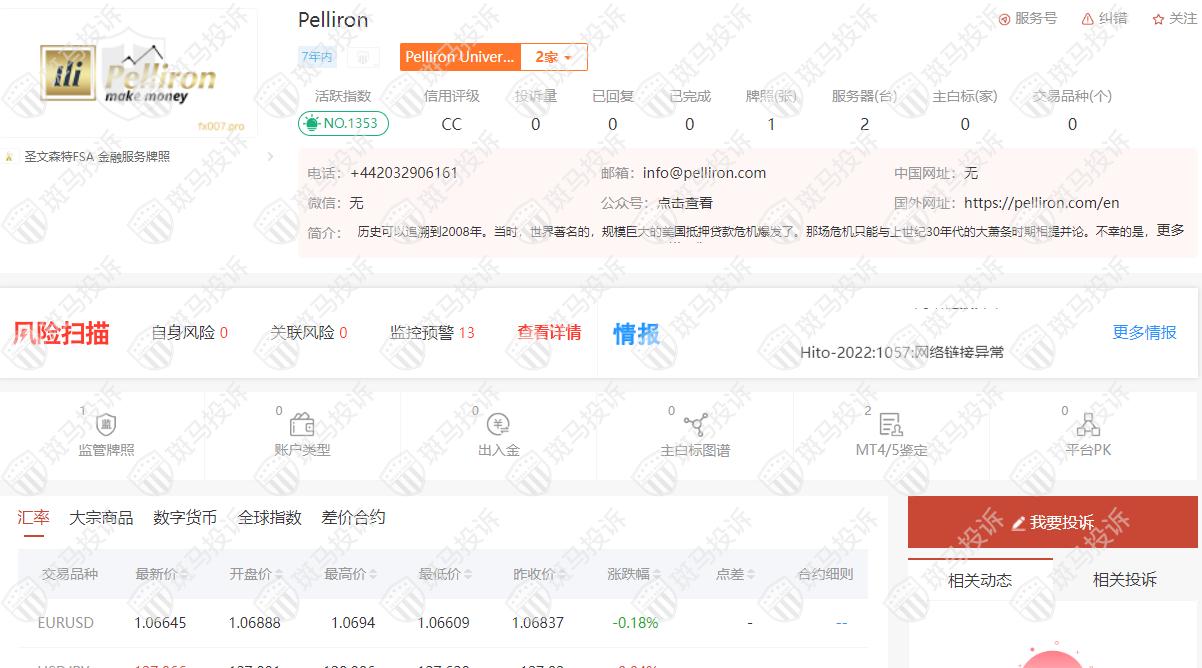View the 主白标图谱 network graph icon

coord(695,425)
